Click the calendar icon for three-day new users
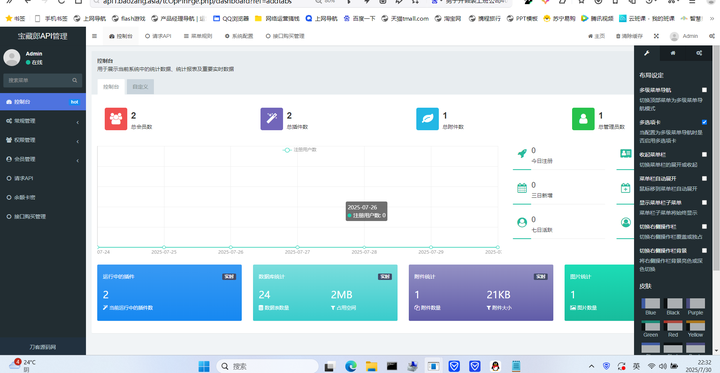 click(x=522, y=188)
